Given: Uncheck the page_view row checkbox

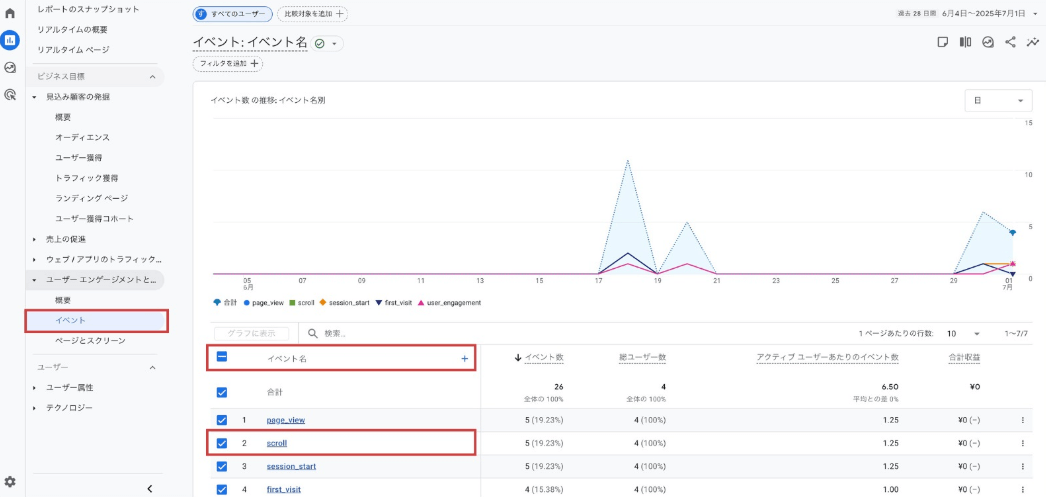Looking at the screenshot, I should click(x=222, y=420).
